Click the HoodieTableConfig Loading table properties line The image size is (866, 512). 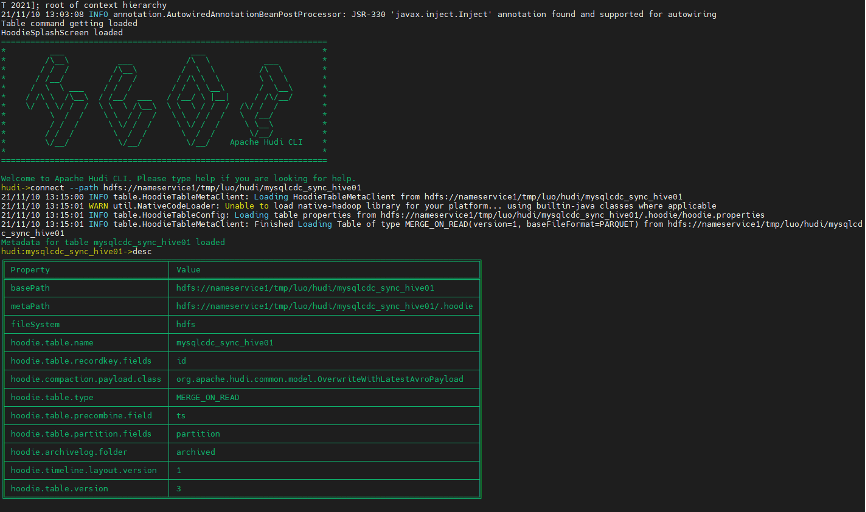383,215
